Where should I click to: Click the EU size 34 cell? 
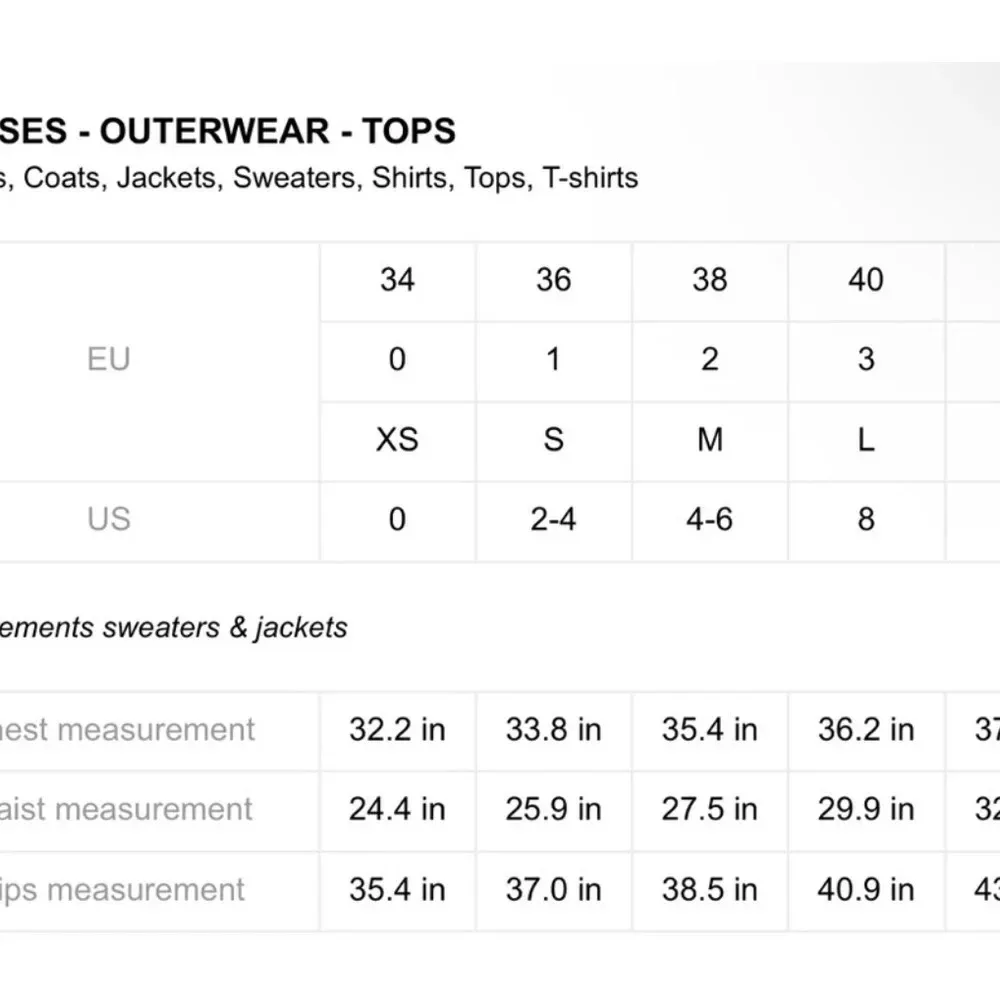(397, 280)
